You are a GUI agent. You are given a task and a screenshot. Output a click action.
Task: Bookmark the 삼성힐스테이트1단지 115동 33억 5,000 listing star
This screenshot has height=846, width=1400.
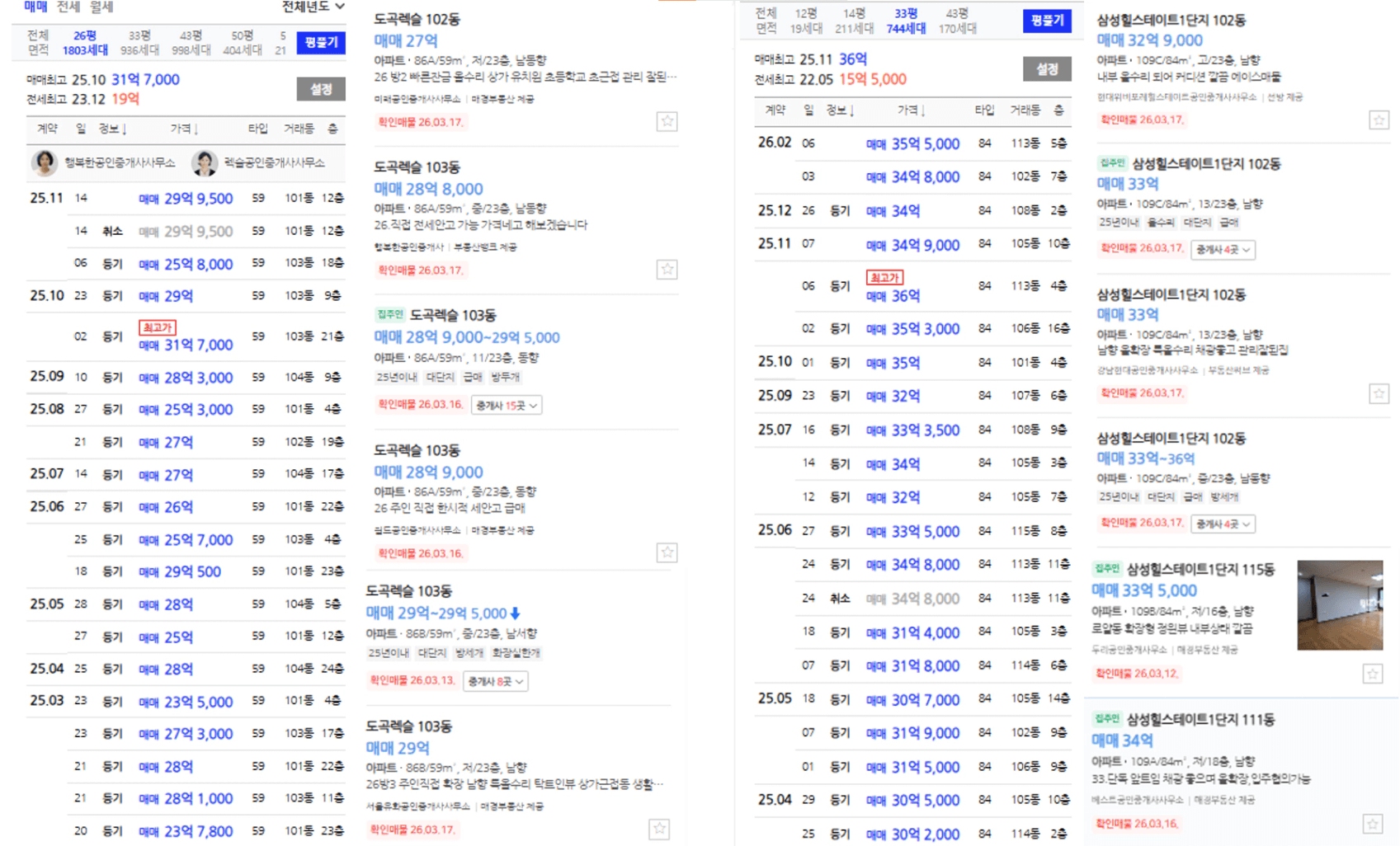point(1372,674)
